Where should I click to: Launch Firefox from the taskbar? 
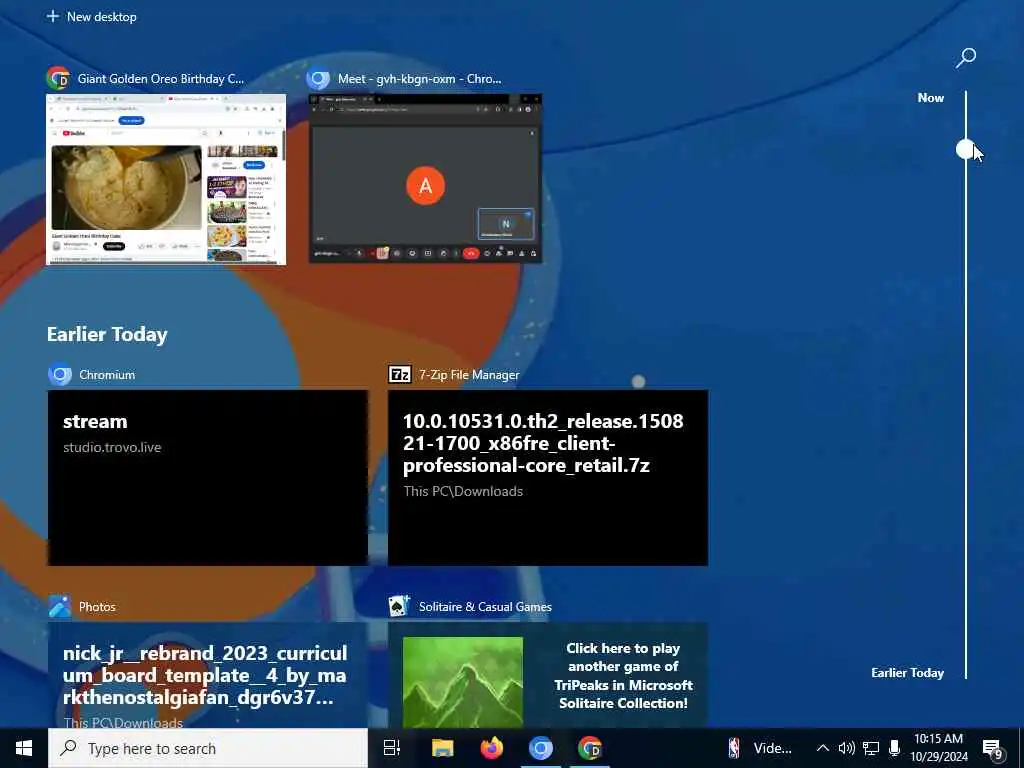point(492,748)
